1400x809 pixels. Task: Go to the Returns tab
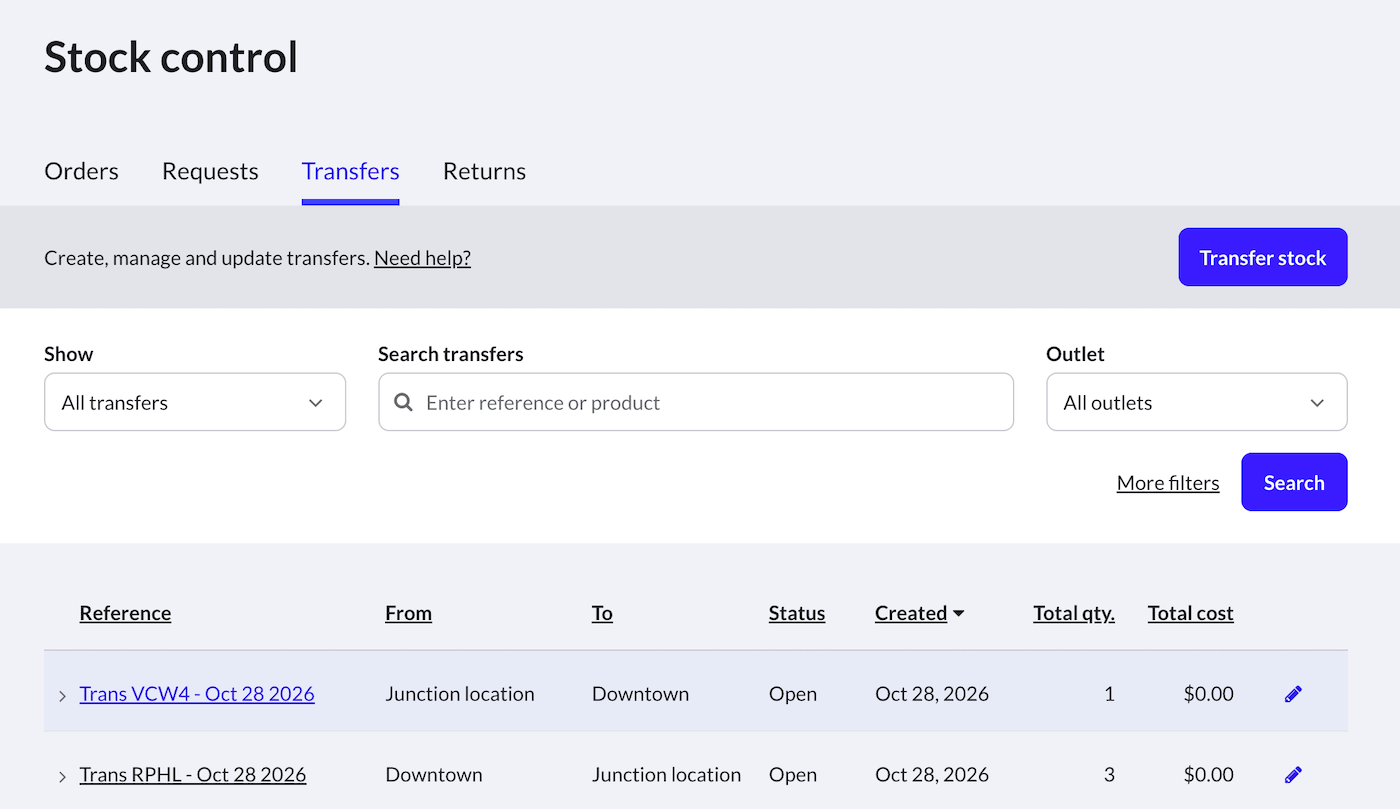click(484, 172)
